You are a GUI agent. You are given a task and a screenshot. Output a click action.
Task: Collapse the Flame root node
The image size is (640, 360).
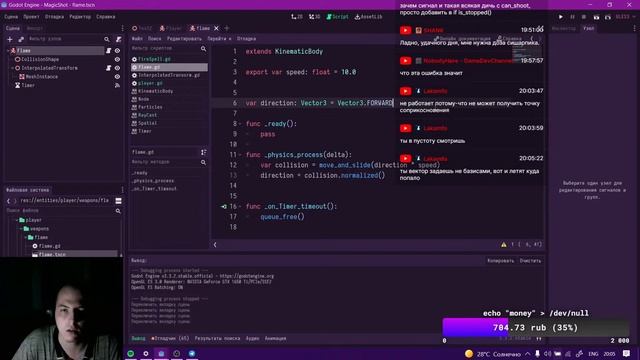click(x=8, y=51)
